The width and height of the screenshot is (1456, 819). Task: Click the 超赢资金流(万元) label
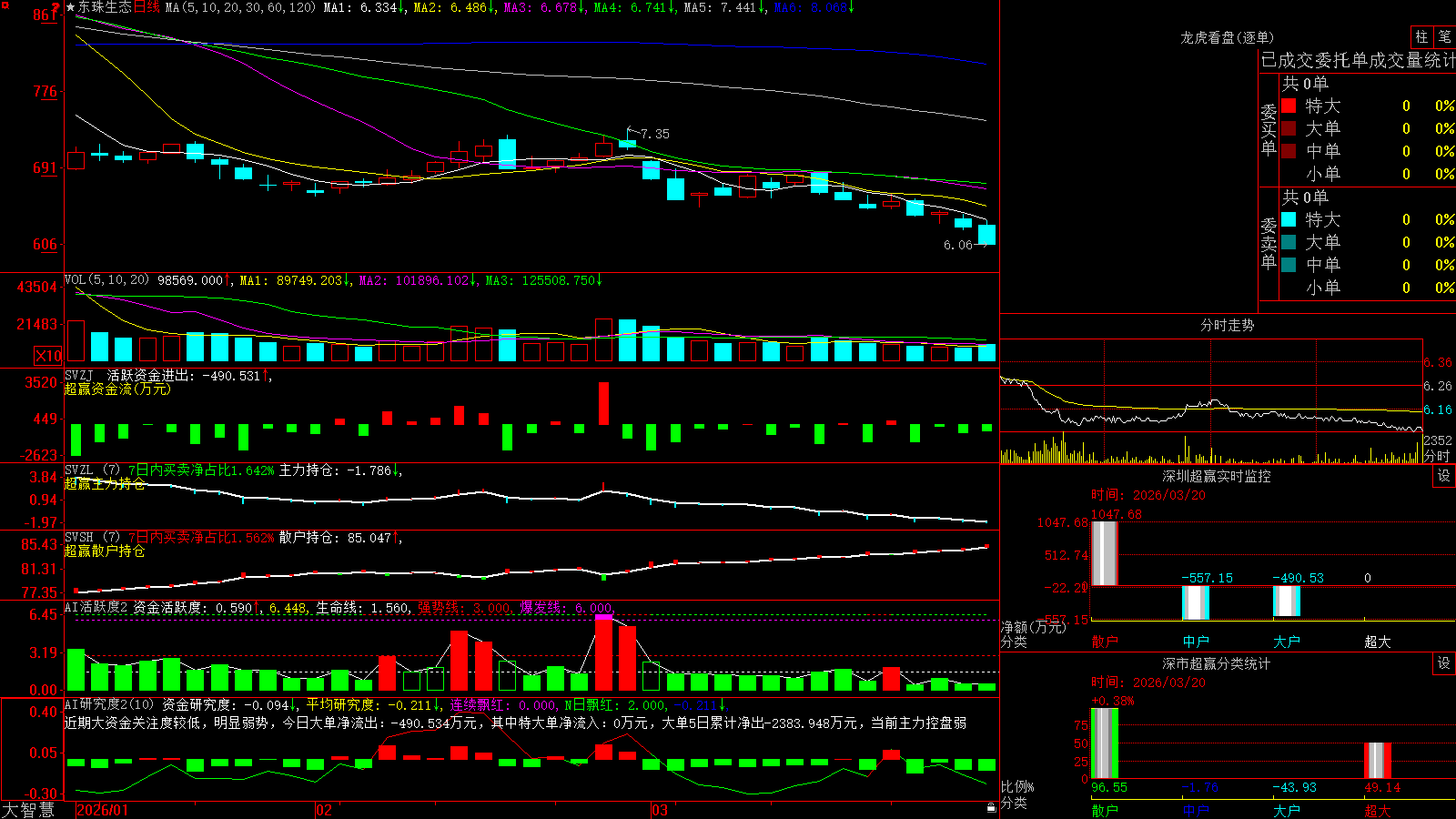(117, 389)
